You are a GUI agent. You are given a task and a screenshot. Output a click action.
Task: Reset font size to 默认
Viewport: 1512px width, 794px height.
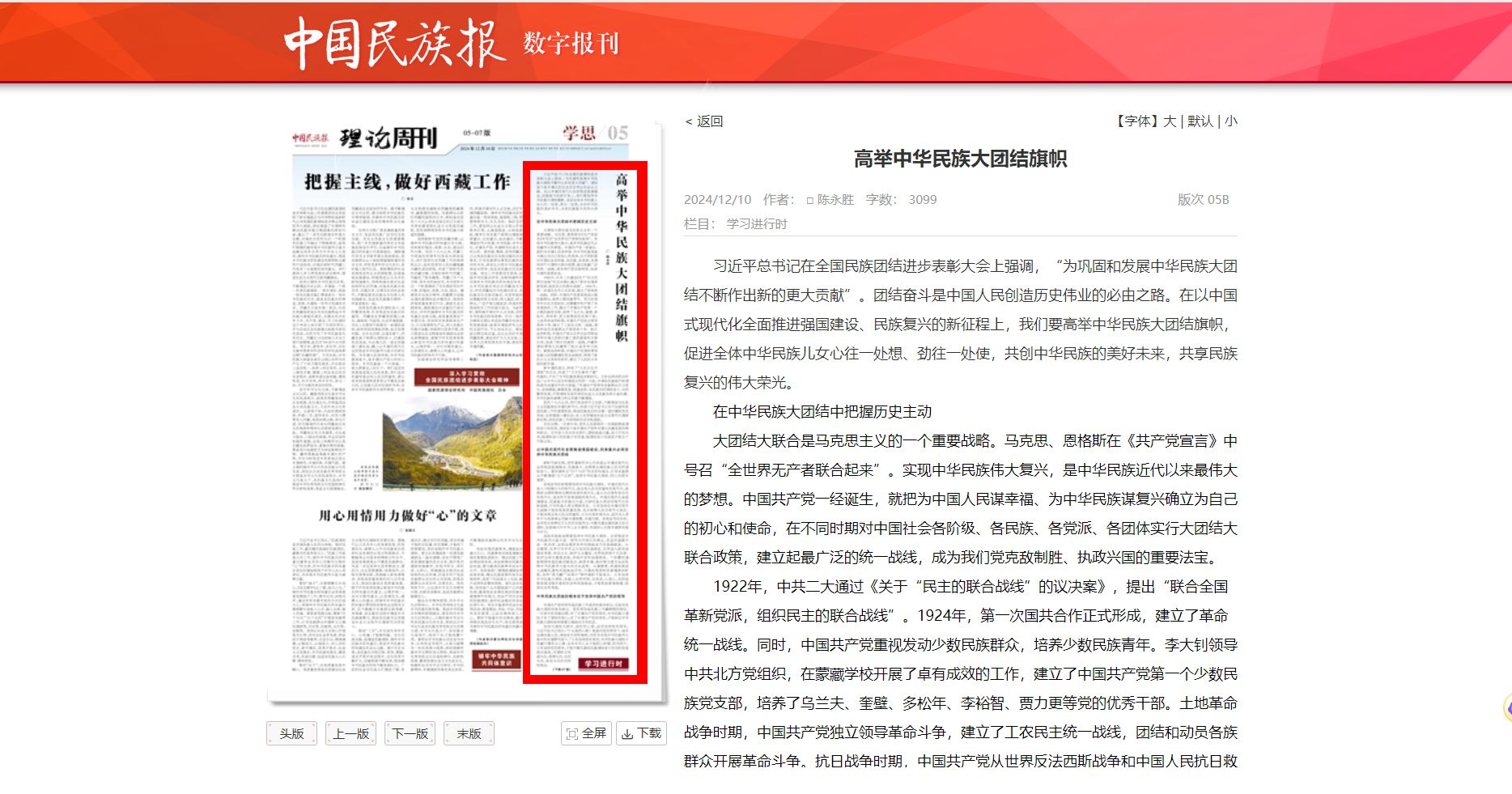pos(1200,121)
